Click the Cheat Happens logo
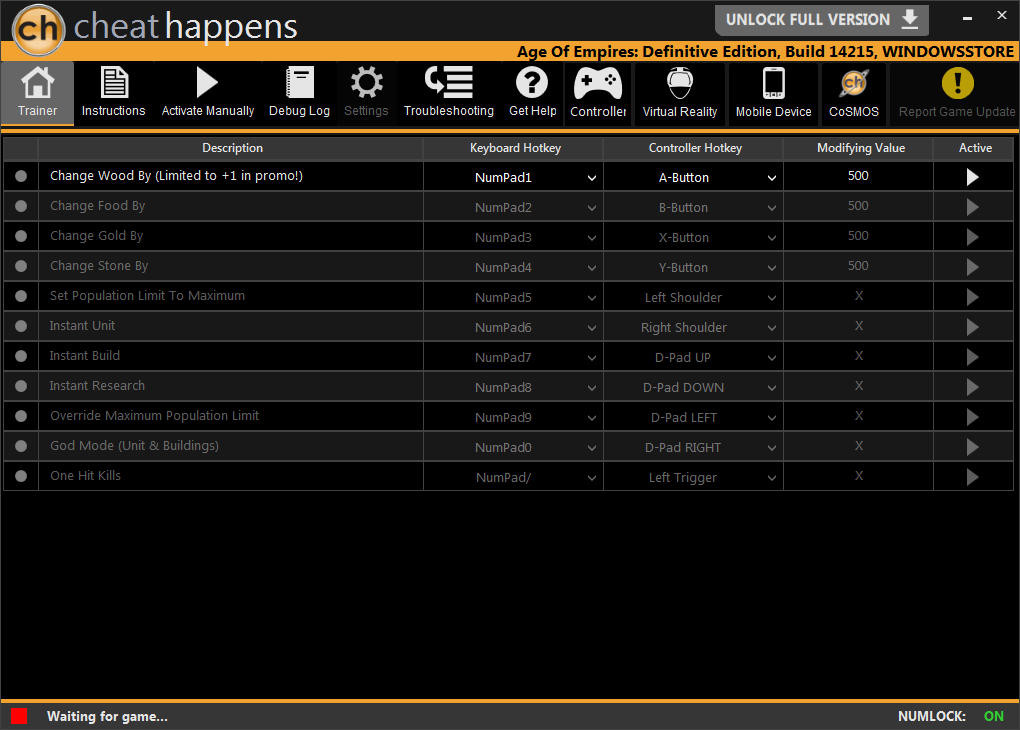This screenshot has width=1020, height=730. [38, 29]
